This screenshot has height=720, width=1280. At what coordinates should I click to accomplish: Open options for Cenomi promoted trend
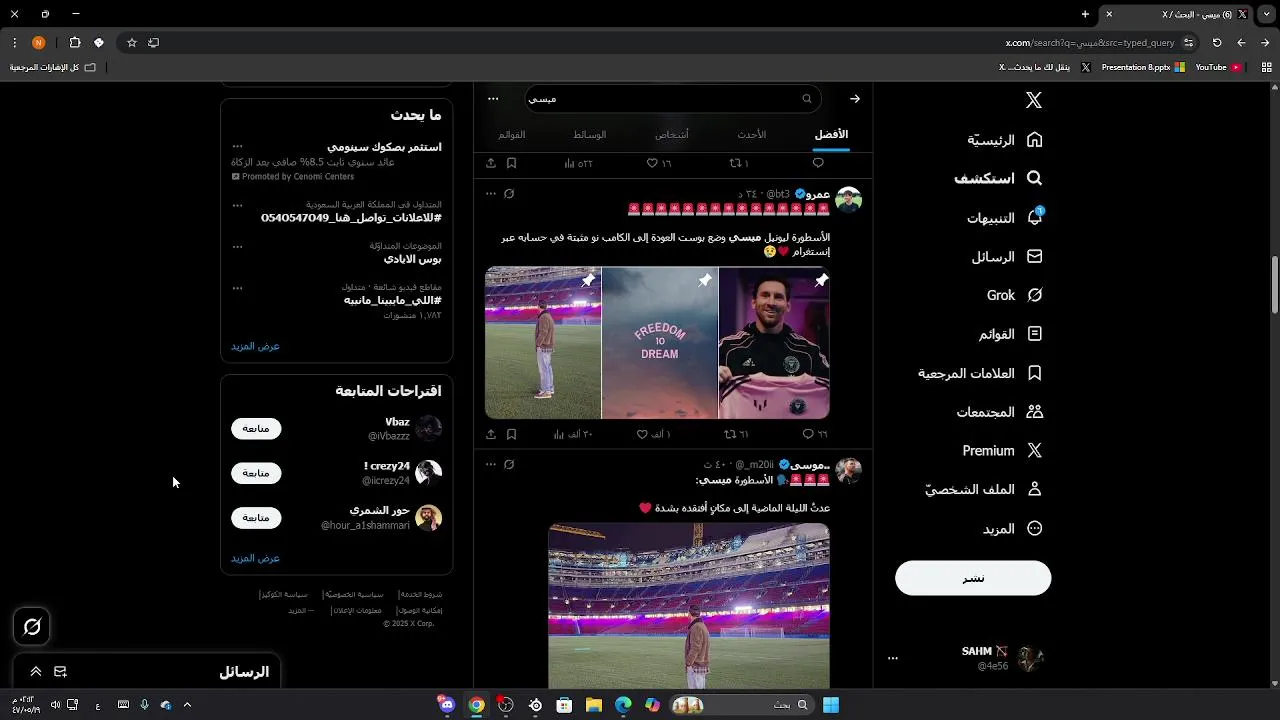tap(237, 147)
